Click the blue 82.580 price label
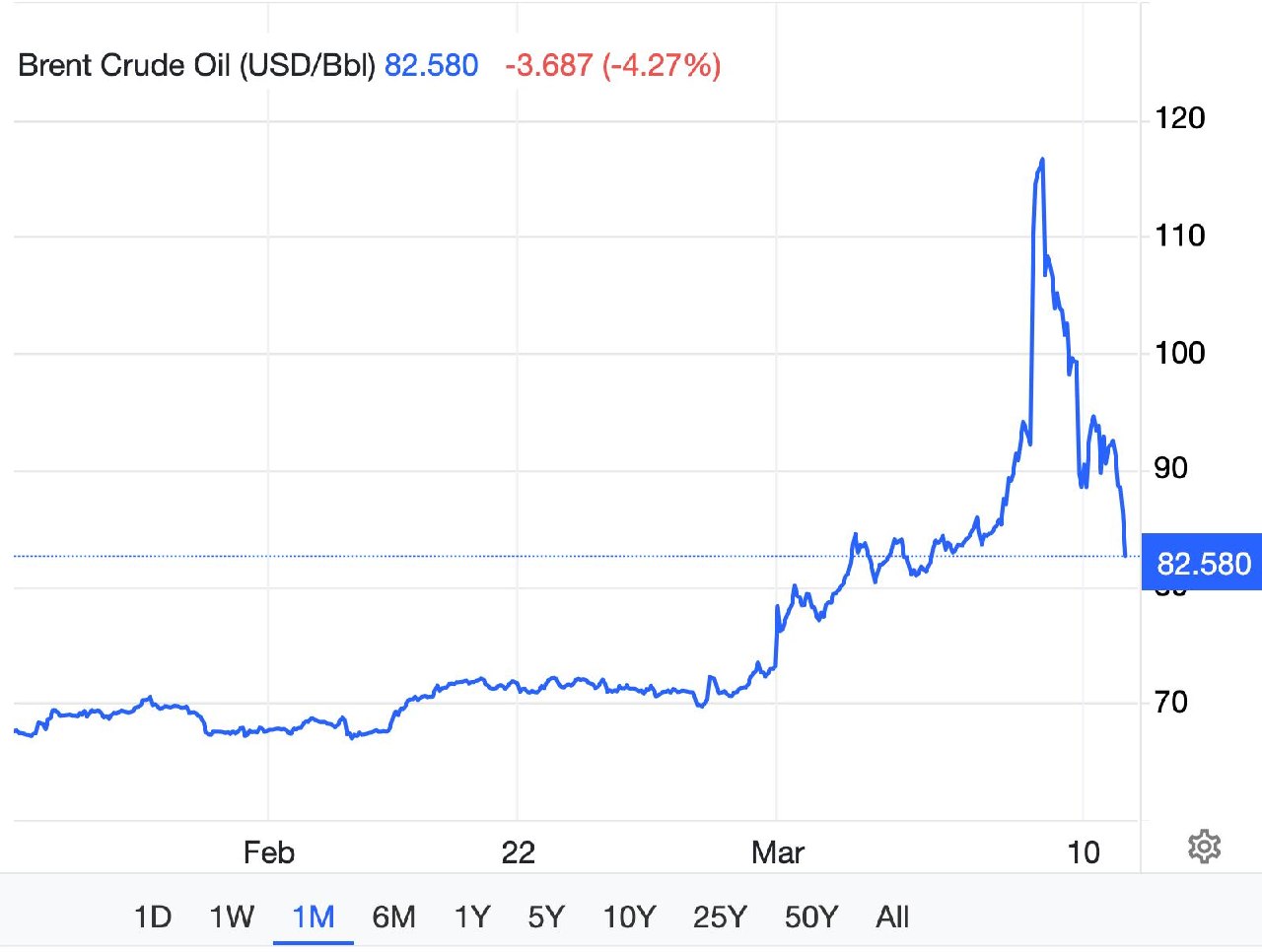 [x=1202, y=564]
